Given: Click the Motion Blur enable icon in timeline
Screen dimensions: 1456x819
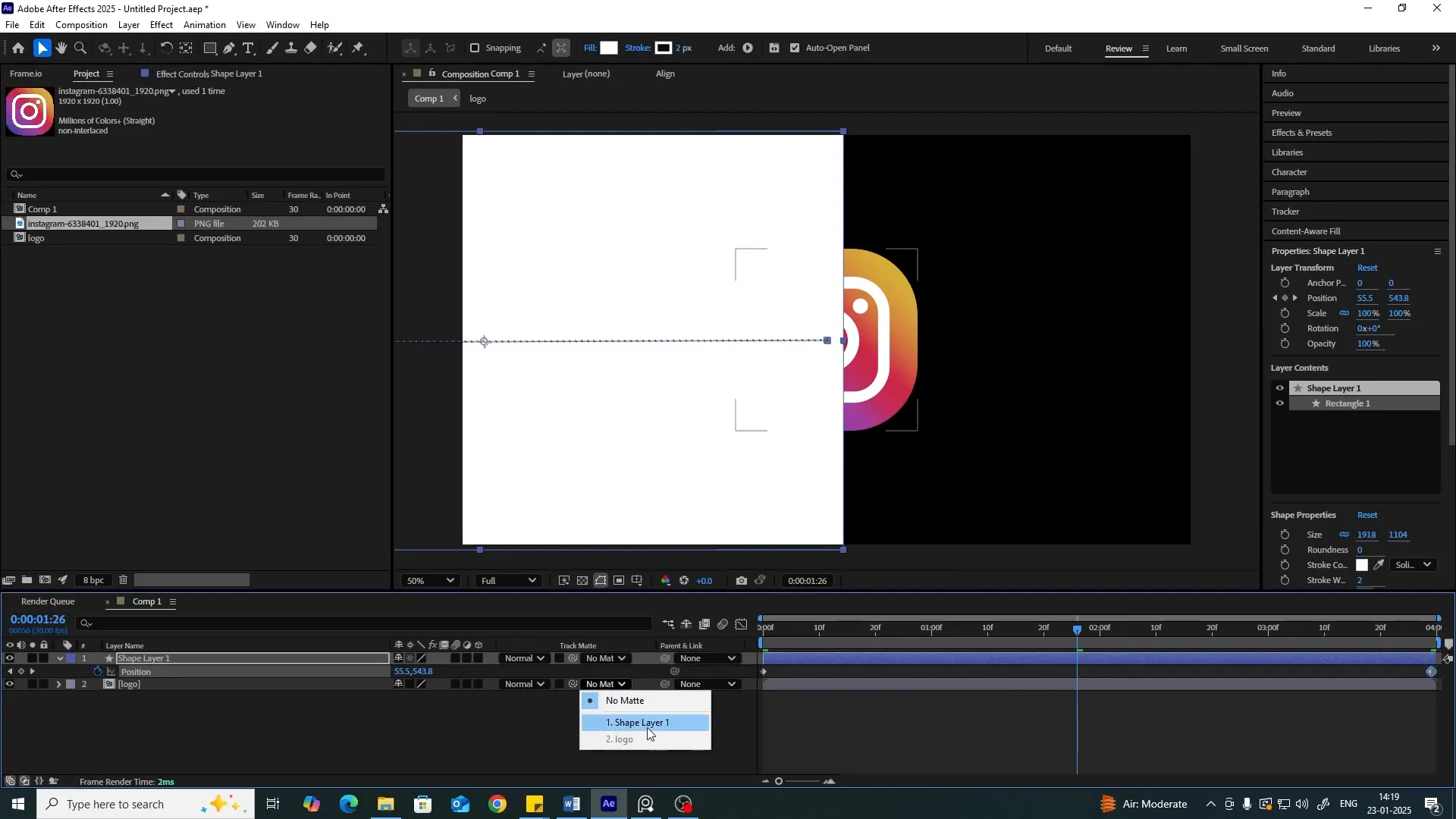Looking at the screenshot, I should (723, 624).
